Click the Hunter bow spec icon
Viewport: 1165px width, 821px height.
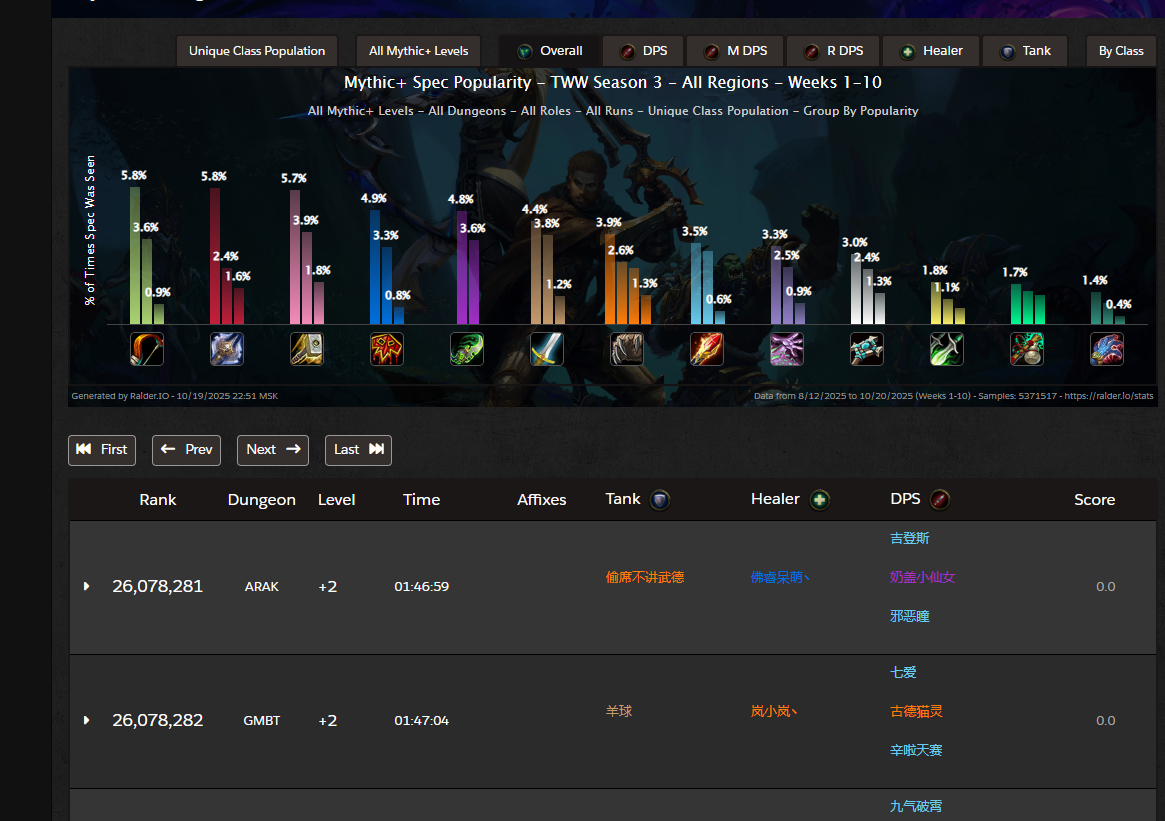(147, 349)
